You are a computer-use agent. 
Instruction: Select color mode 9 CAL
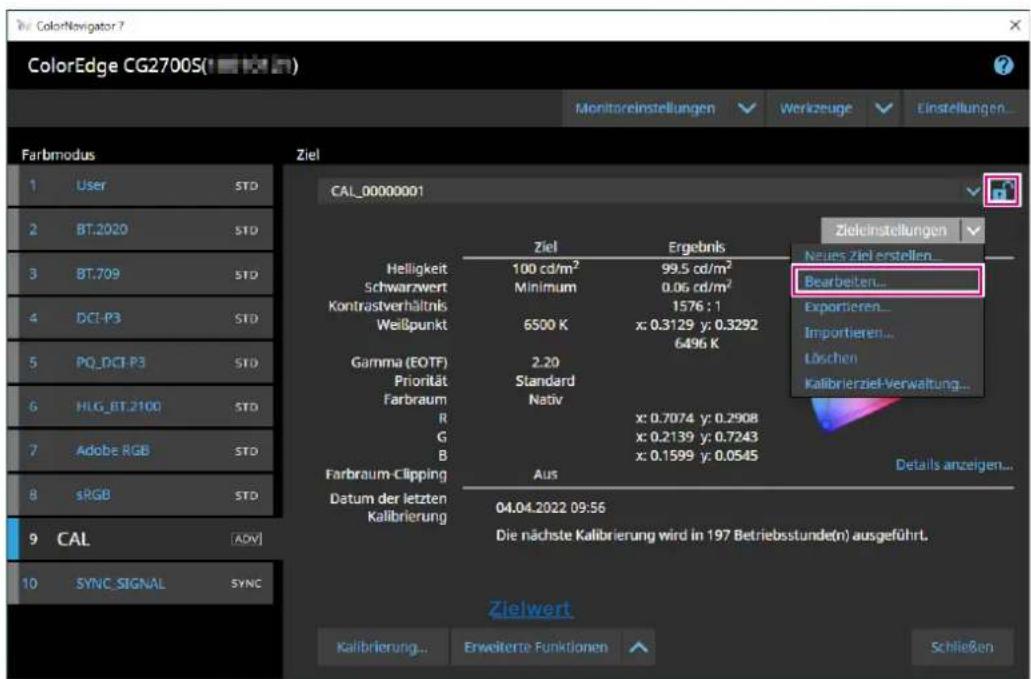pyautogui.click(x=145, y=539)
